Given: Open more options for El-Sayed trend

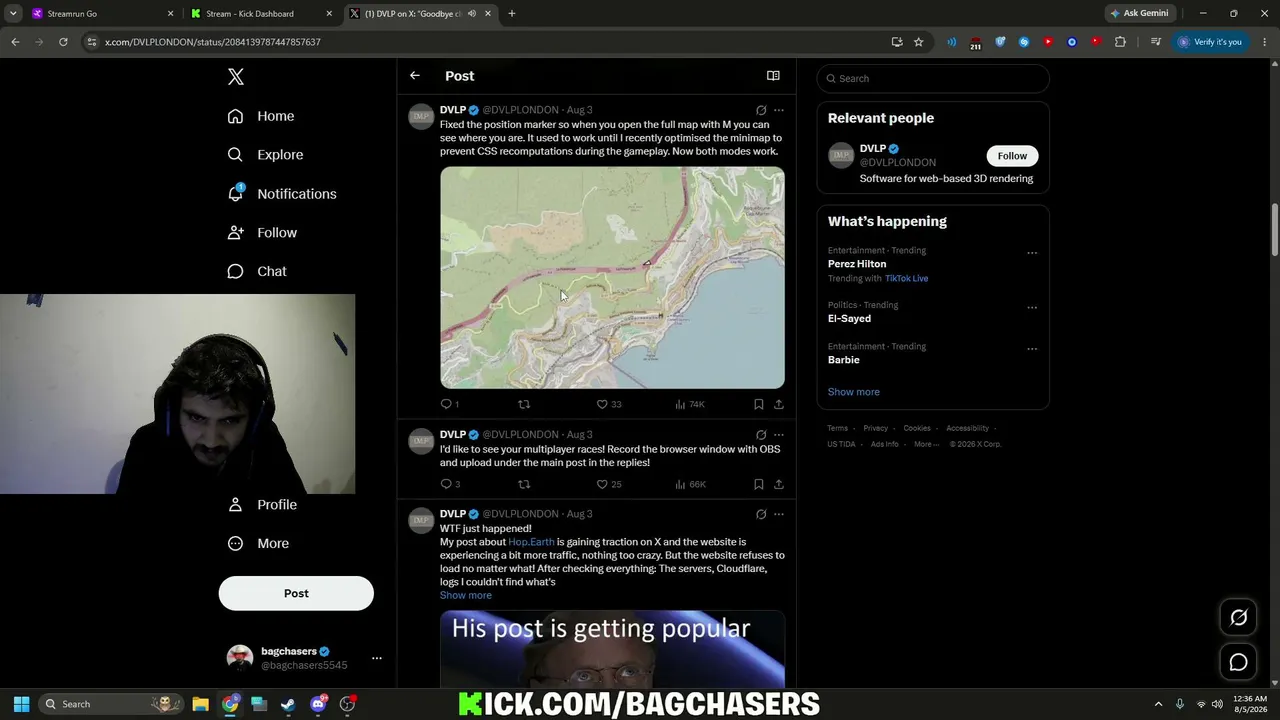Looking at the screenshot, I should [1032, 307].
